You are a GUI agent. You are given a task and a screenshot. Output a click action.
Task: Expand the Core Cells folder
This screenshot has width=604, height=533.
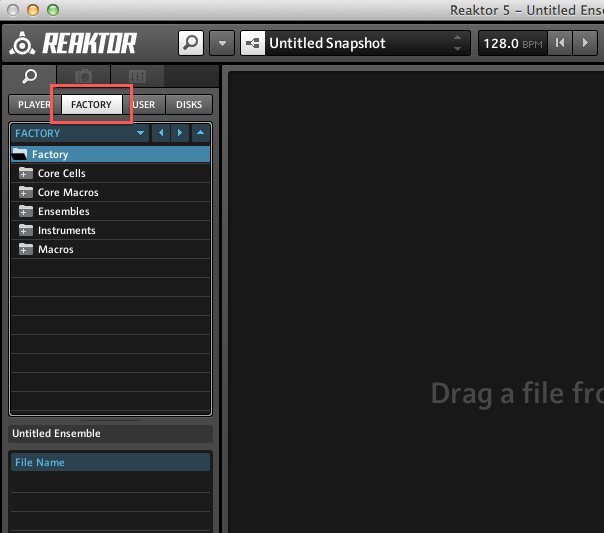pos(25,174)
